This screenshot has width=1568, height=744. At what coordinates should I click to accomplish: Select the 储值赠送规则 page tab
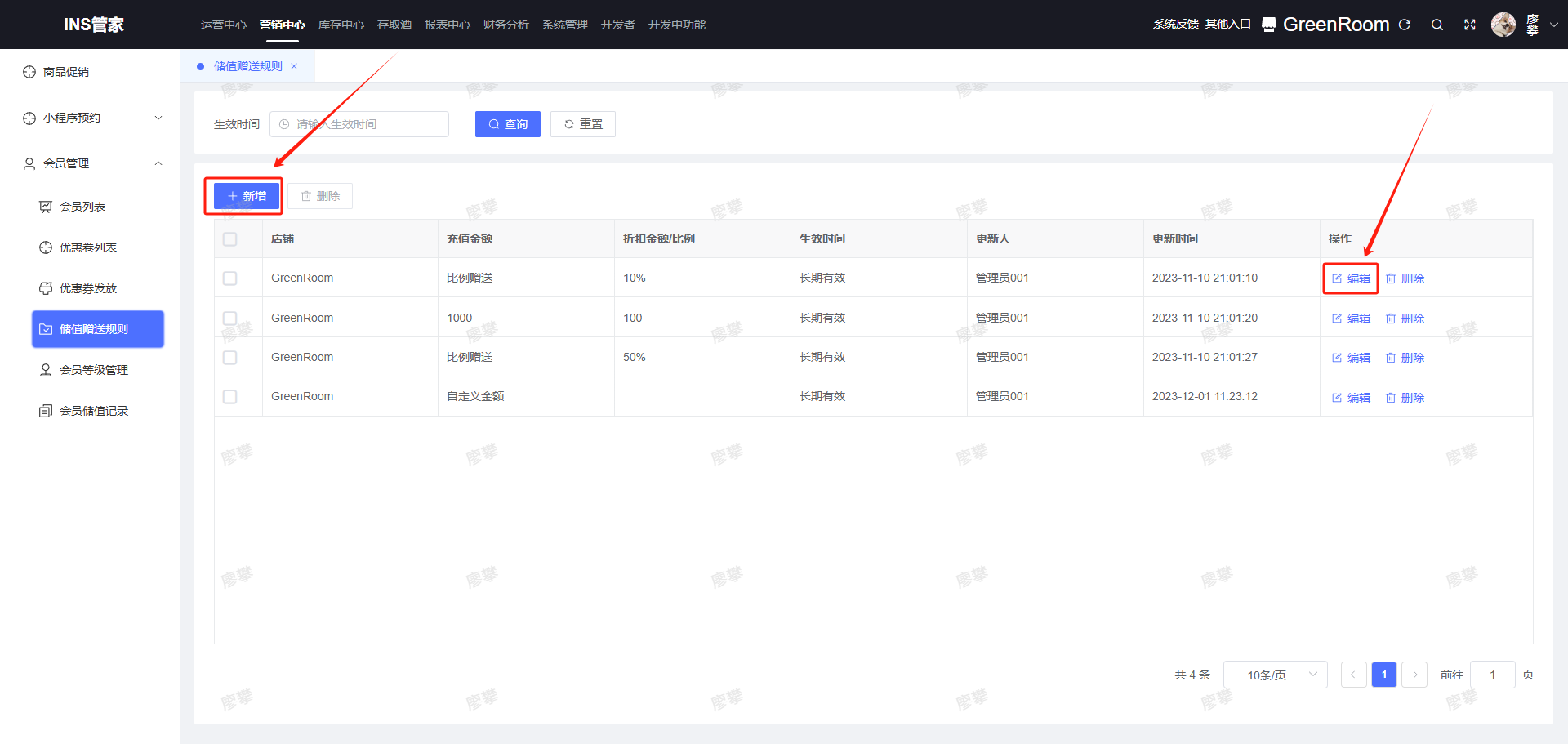pyautogui.click(x=248, y=66)
